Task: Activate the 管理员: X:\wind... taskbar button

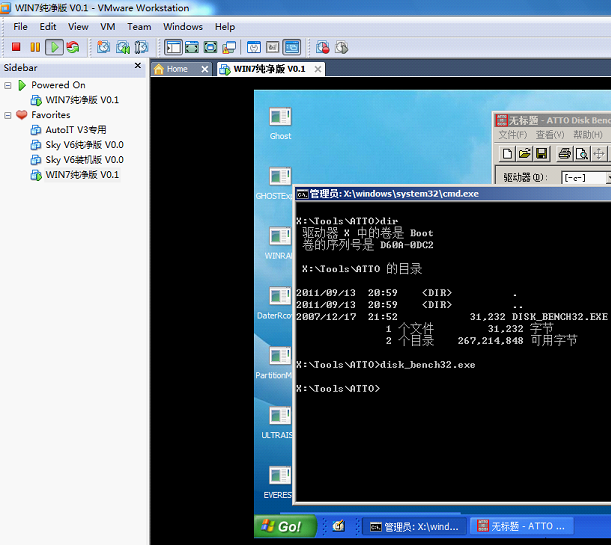Action: tap(414, 527)
